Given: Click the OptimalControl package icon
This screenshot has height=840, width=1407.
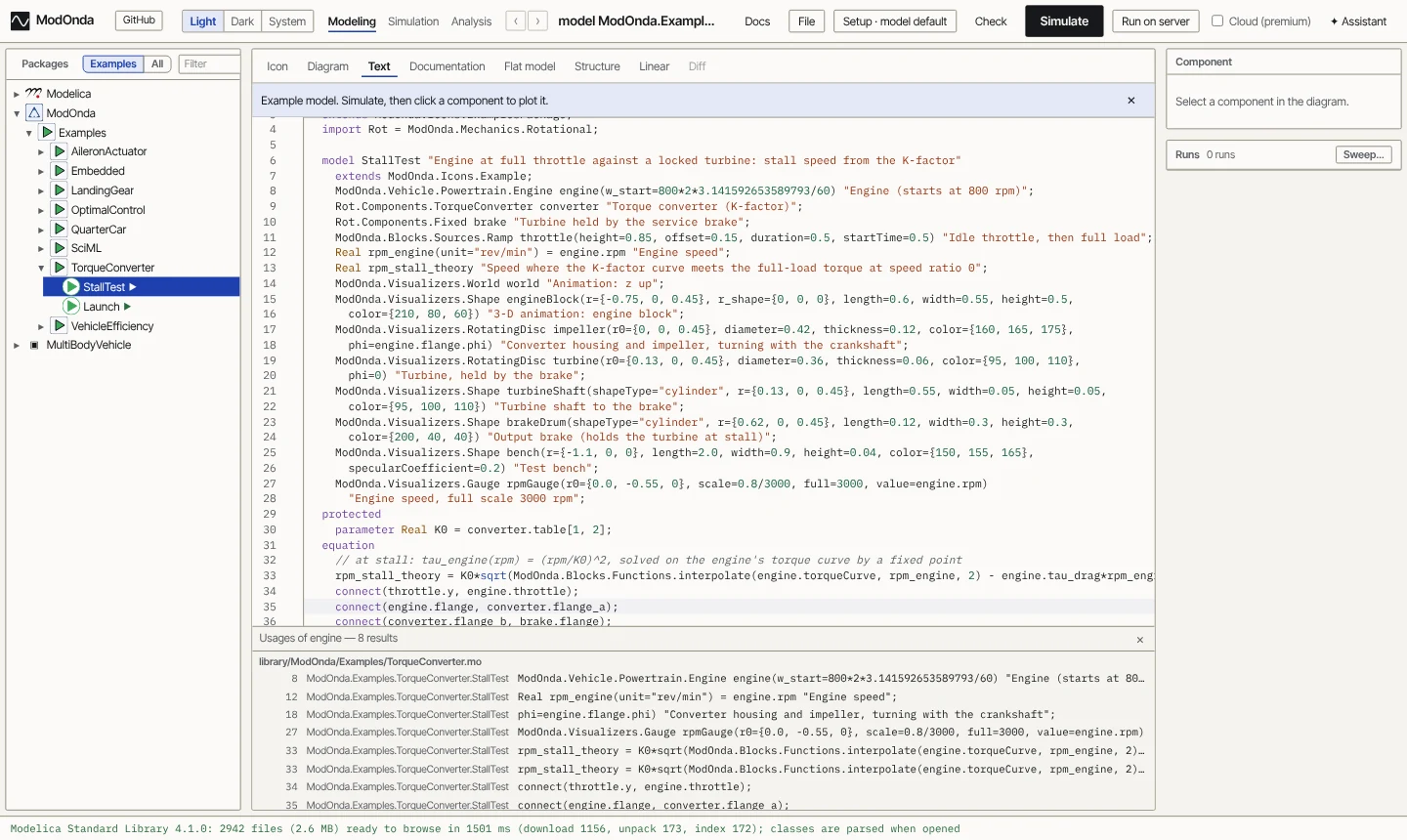Looking at the screenshot, I should coord(60,210).
